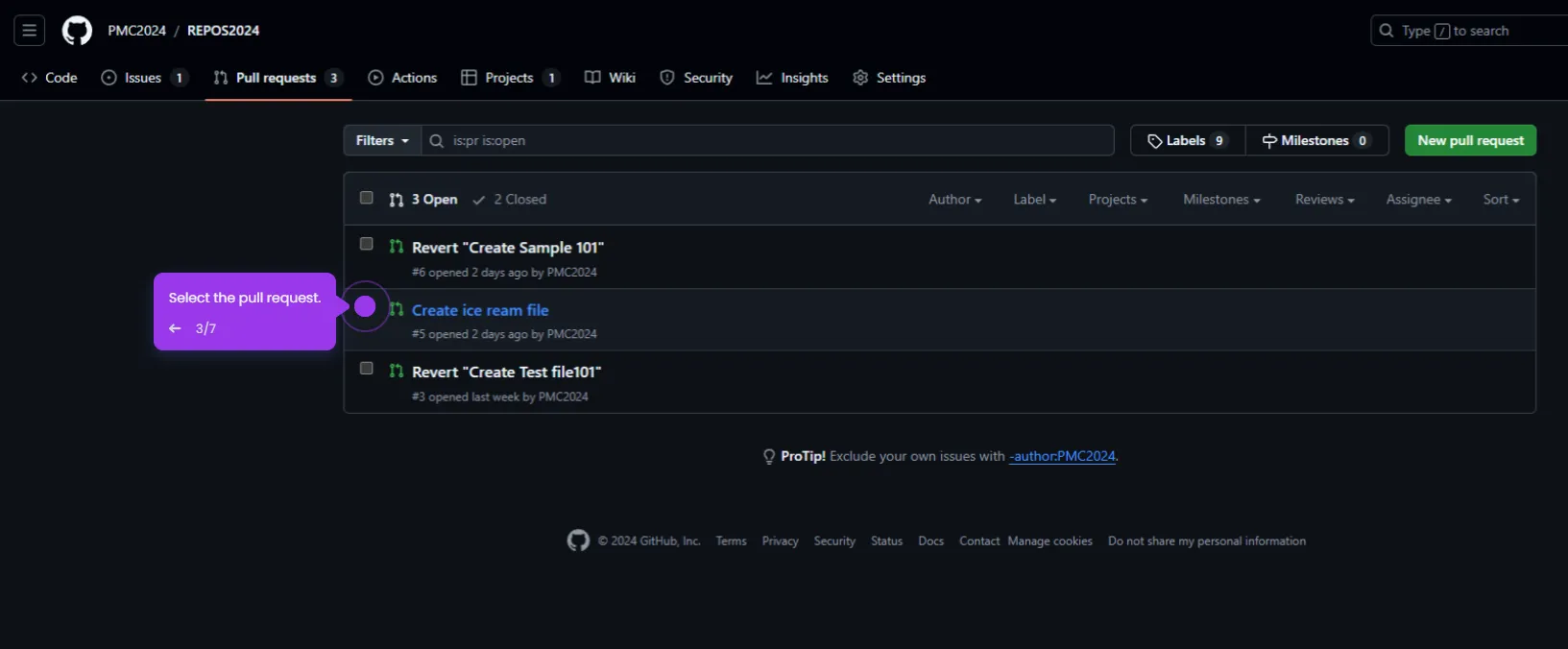Click the REPOS2024 repository link

pos(224,31)
